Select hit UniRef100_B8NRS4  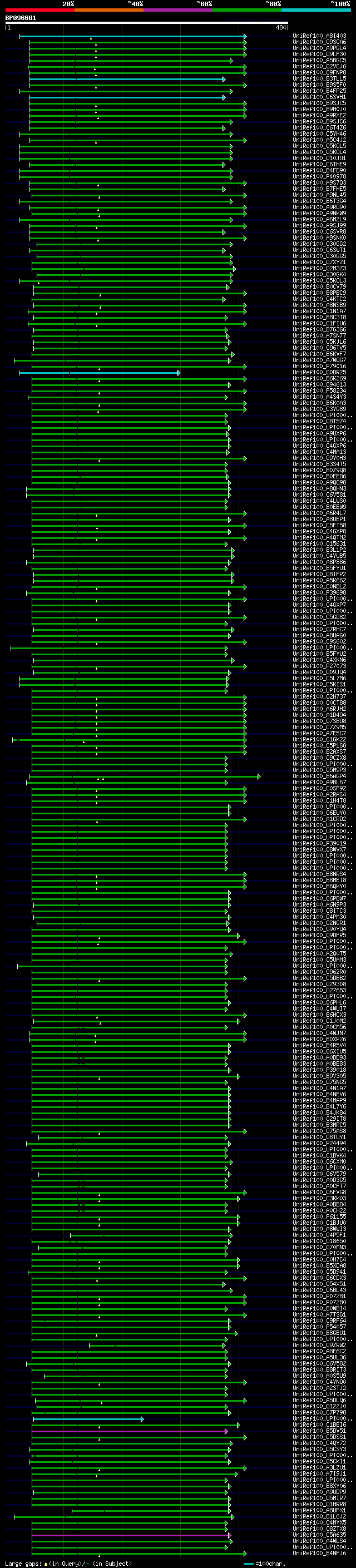tap(319, 874)
